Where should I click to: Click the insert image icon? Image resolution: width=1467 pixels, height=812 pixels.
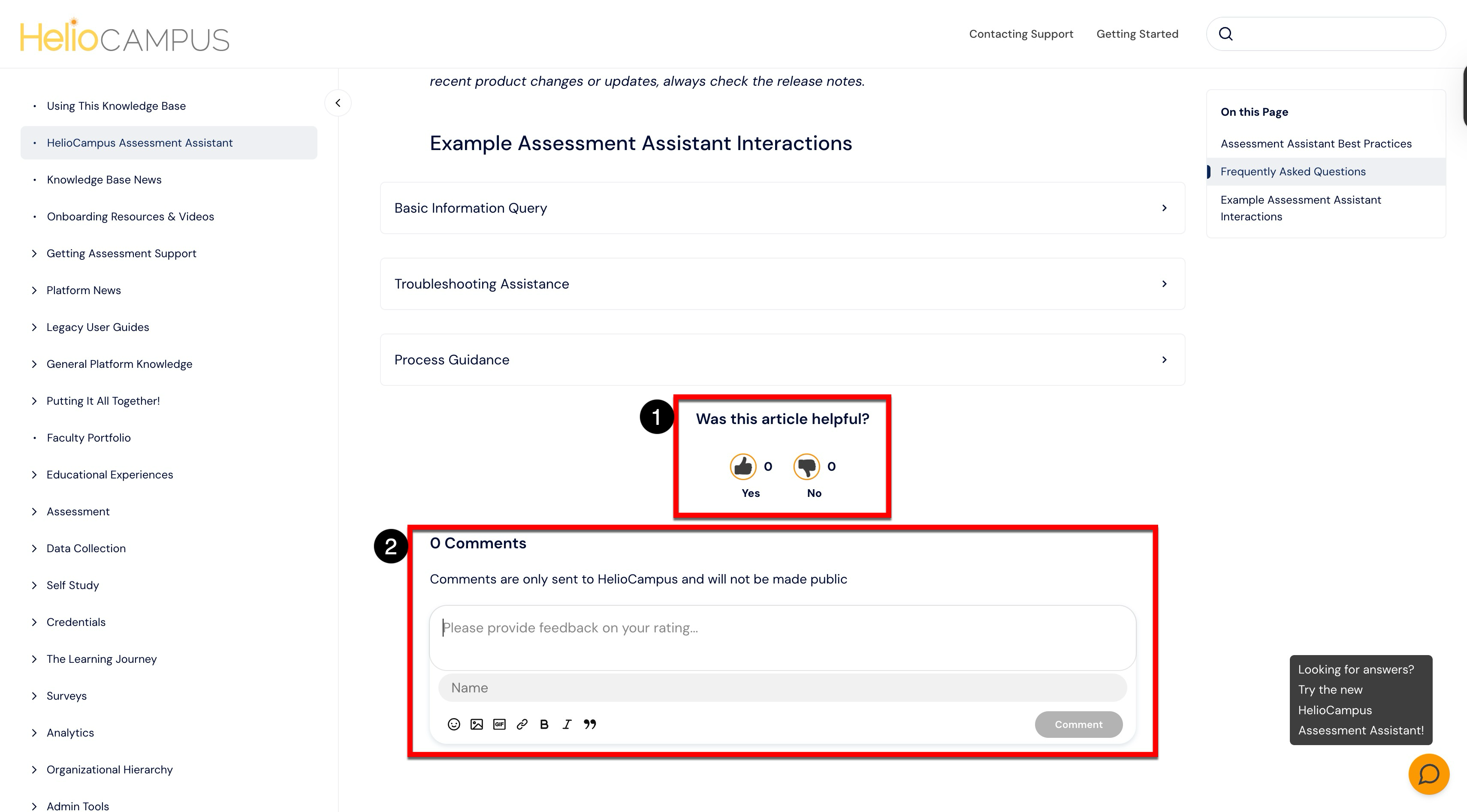(476, 724)
